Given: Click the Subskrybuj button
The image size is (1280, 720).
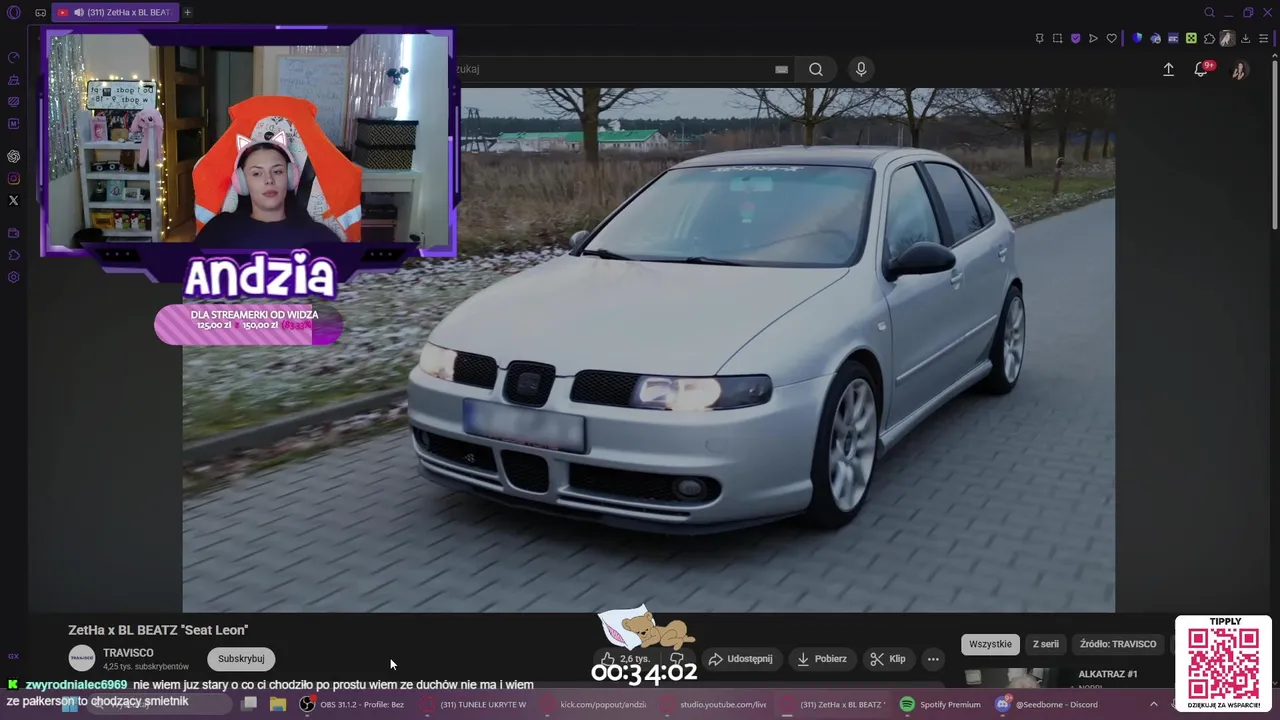Looking at the screenshot, I should tap(241, 659).
